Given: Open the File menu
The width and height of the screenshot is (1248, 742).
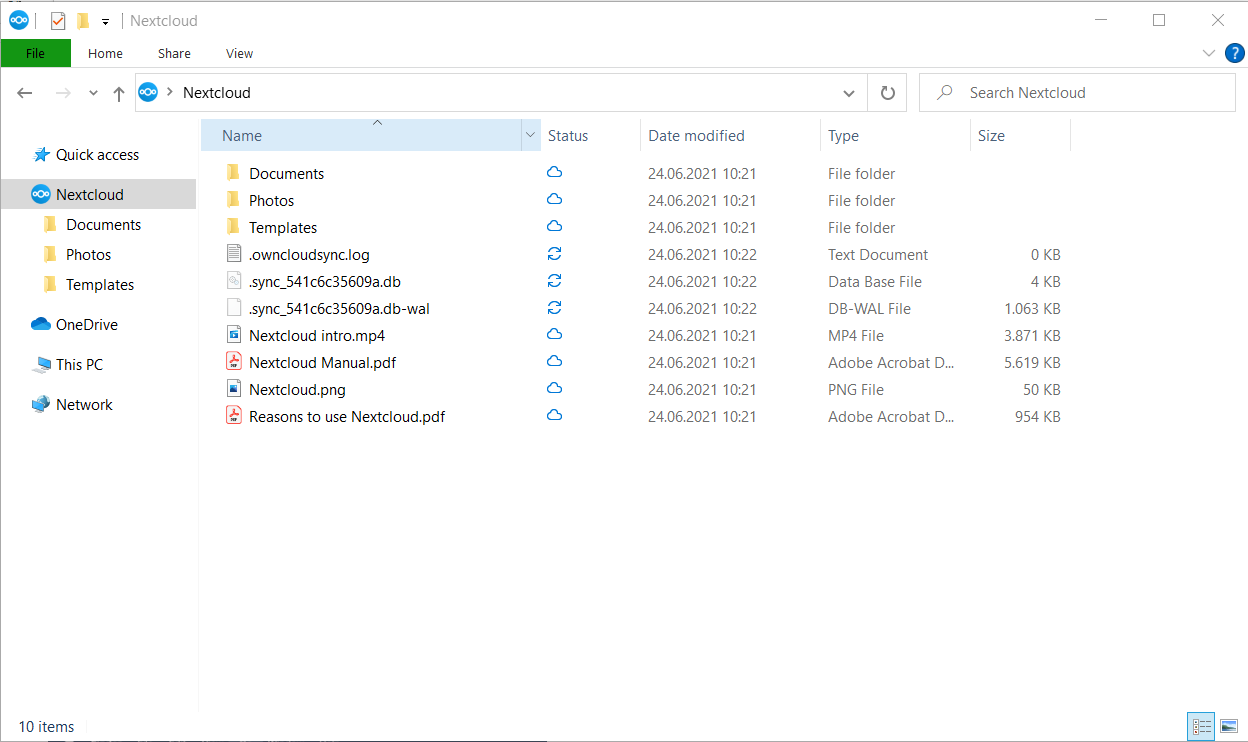Looking at the screenshot, I should pyautogui.click(x=36, y=53).
